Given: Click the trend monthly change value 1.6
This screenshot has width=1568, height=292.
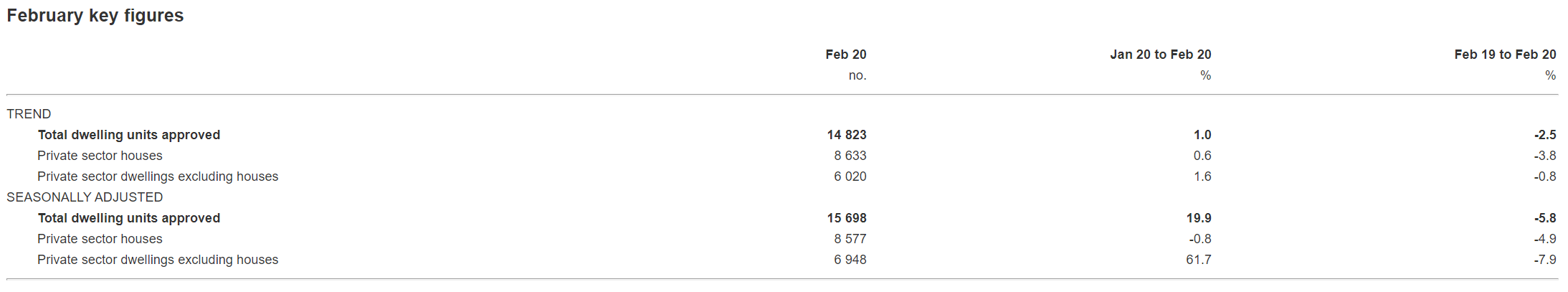Looking at the screenshot, I should click(x=1202, y=176).
